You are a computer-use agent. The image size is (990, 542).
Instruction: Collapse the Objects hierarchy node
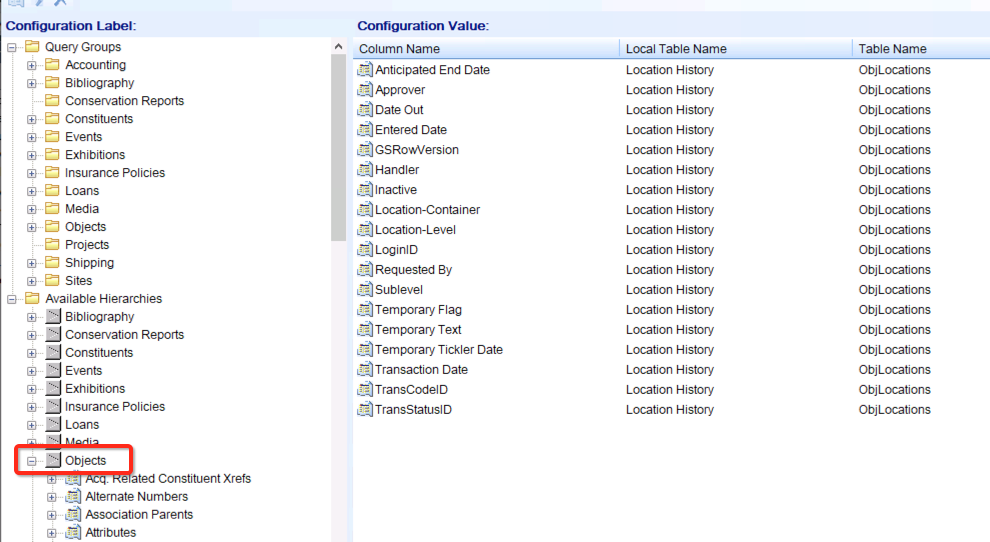point(32,461)
